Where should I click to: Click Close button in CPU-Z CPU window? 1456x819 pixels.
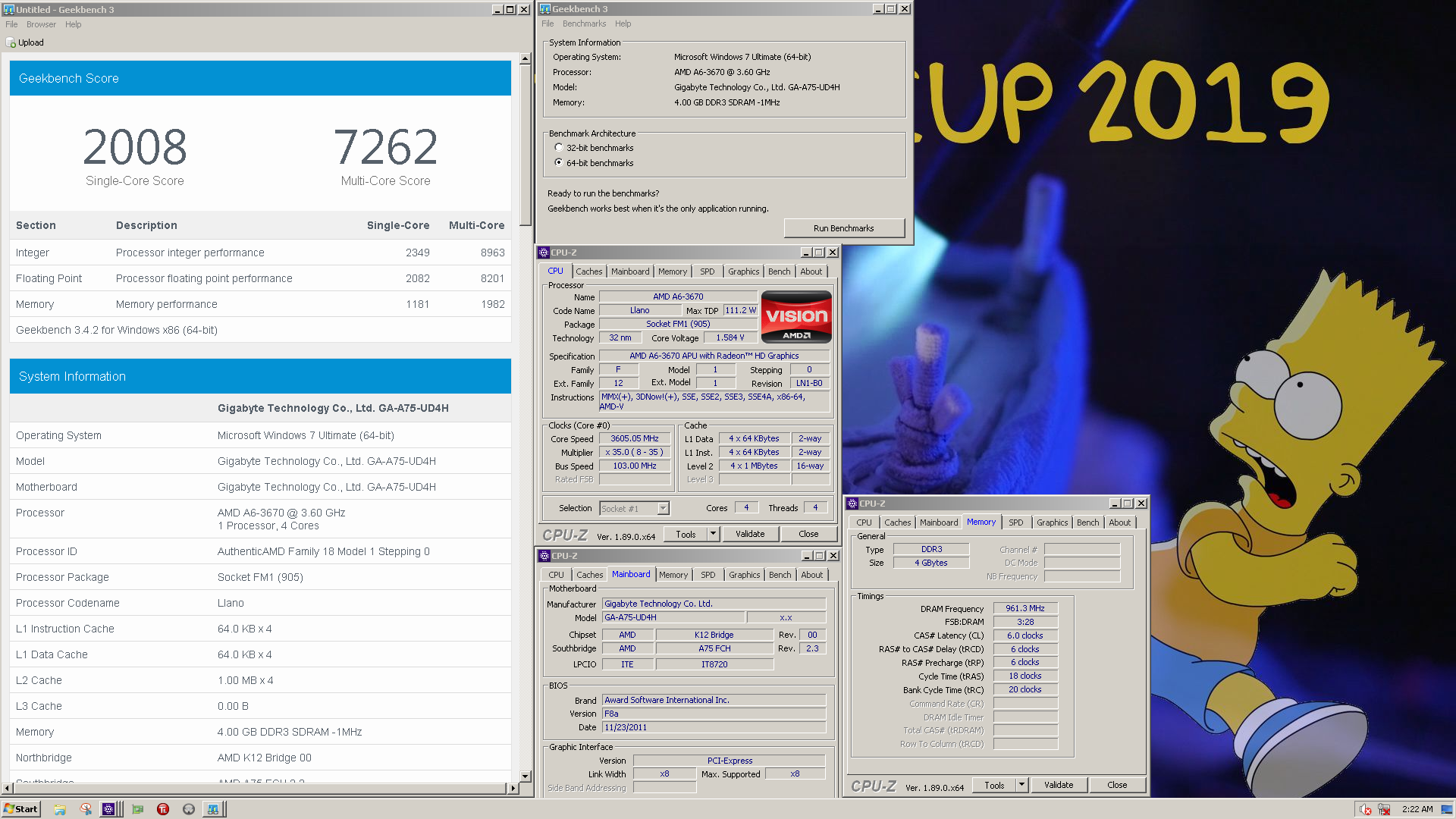click(x=808, y=535)
